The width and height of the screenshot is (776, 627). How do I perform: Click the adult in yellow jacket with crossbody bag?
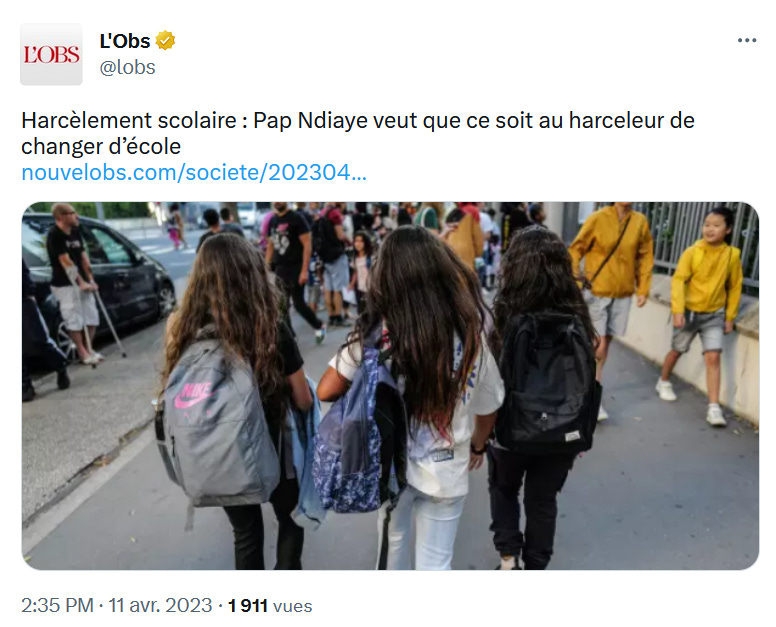611,277
